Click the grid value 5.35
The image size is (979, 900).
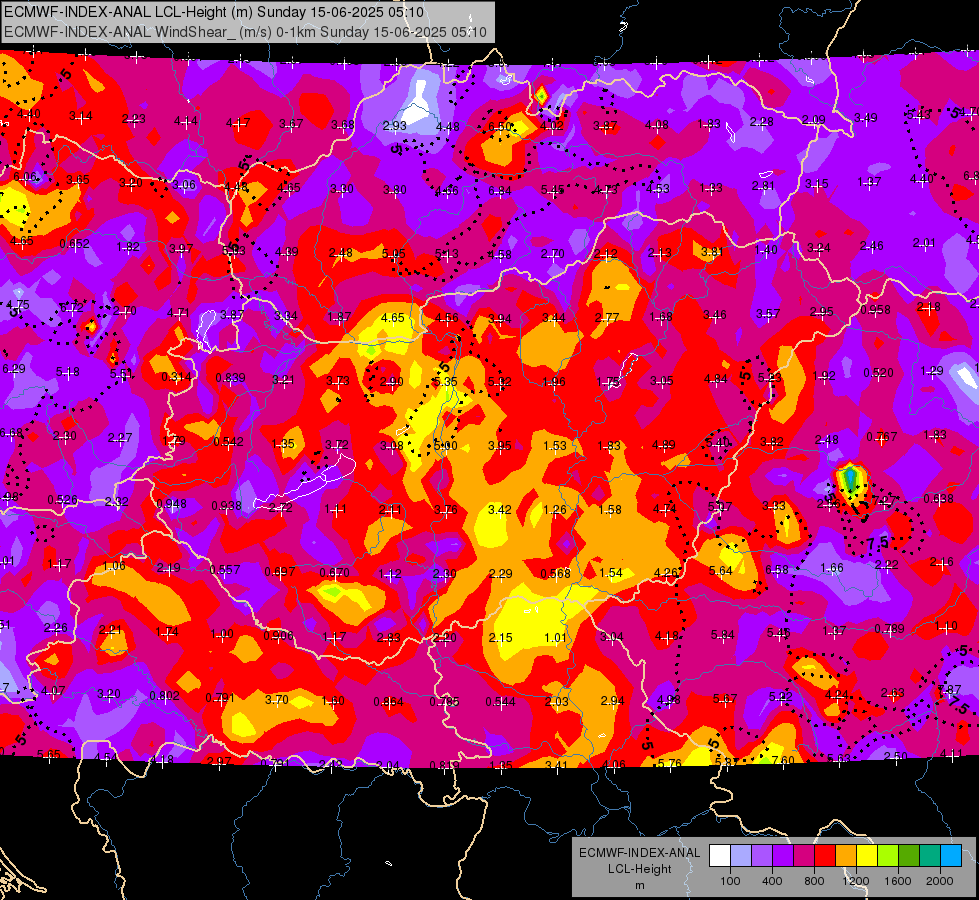[446, 381]
